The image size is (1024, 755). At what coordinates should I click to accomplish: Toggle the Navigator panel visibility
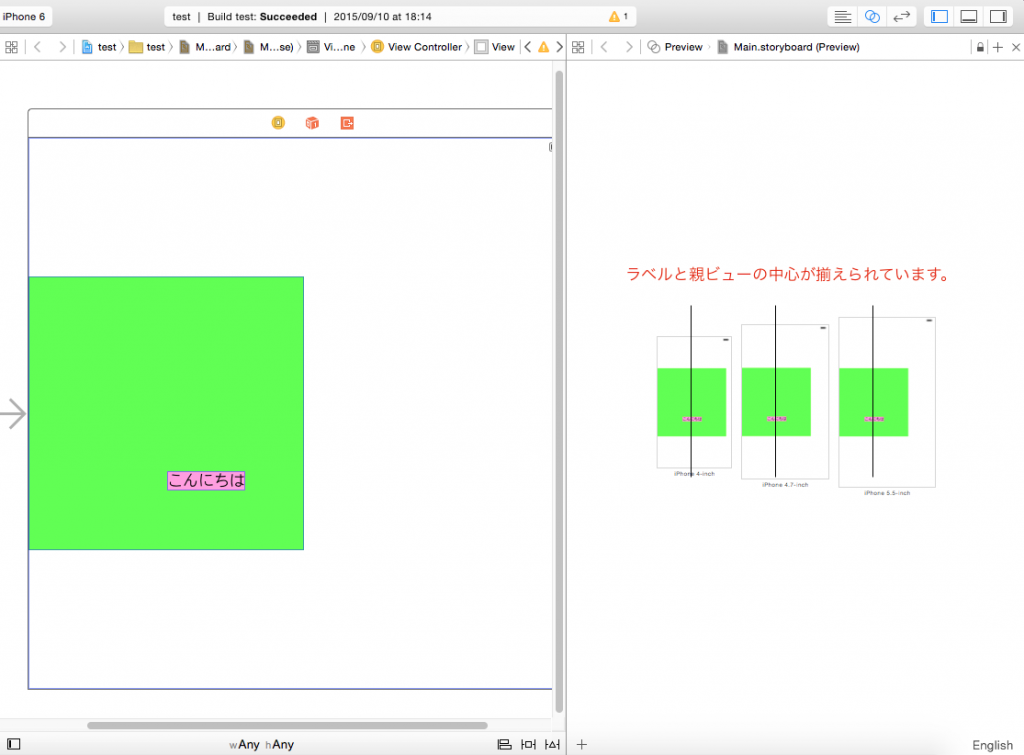coord(939,17)
